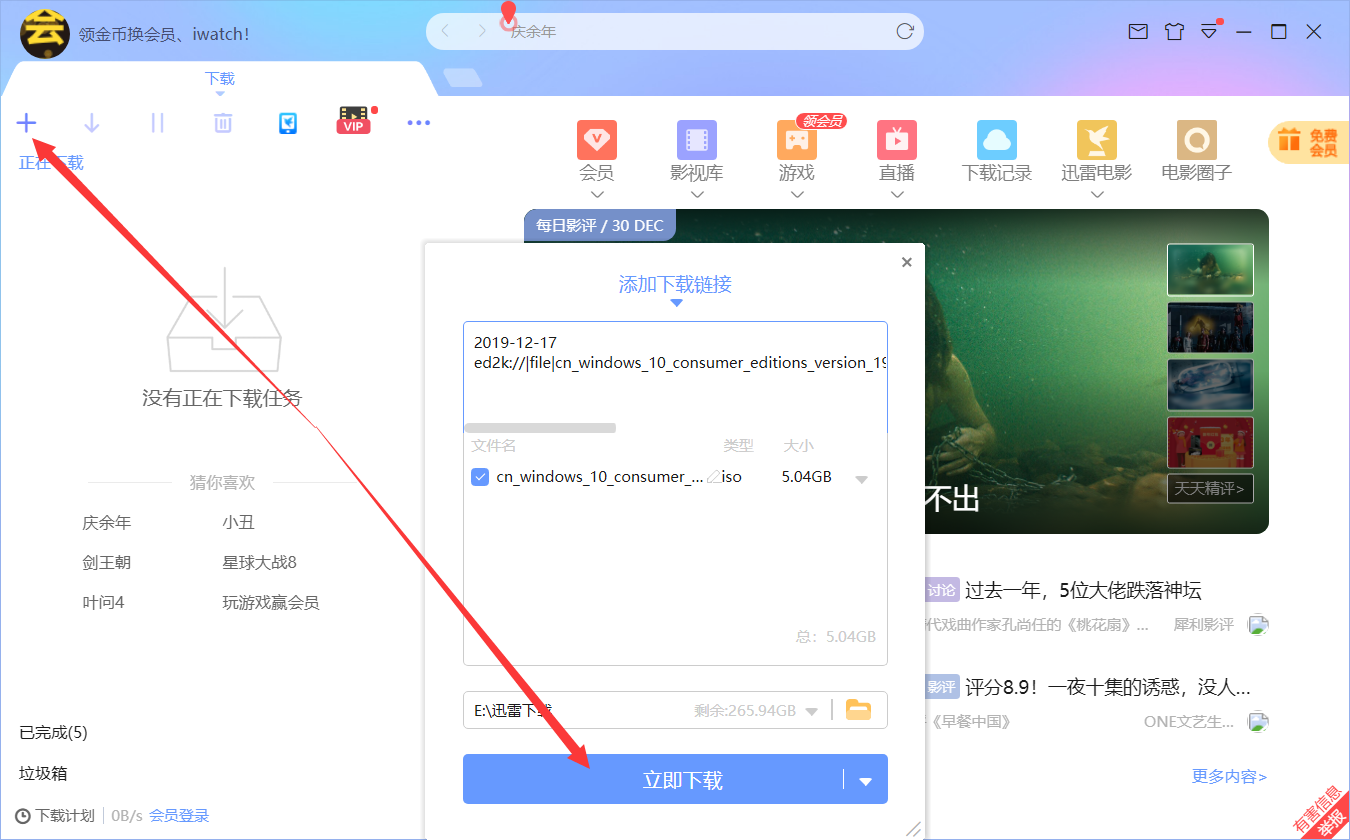The width and height of the screenshot is (1350, 840).
Task: Select the fourth red banner thumbnail
Action: click(1210, 443)
